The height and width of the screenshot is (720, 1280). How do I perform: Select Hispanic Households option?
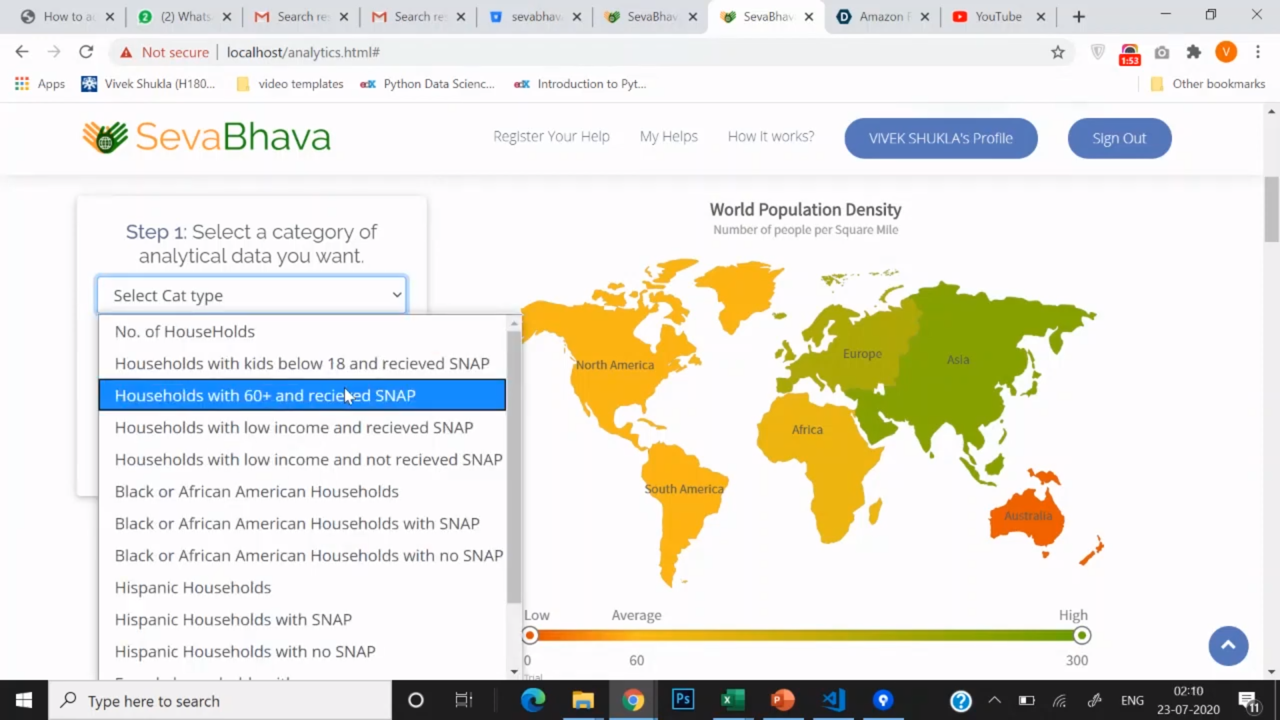pyautogui.click(x=302, y=587)
